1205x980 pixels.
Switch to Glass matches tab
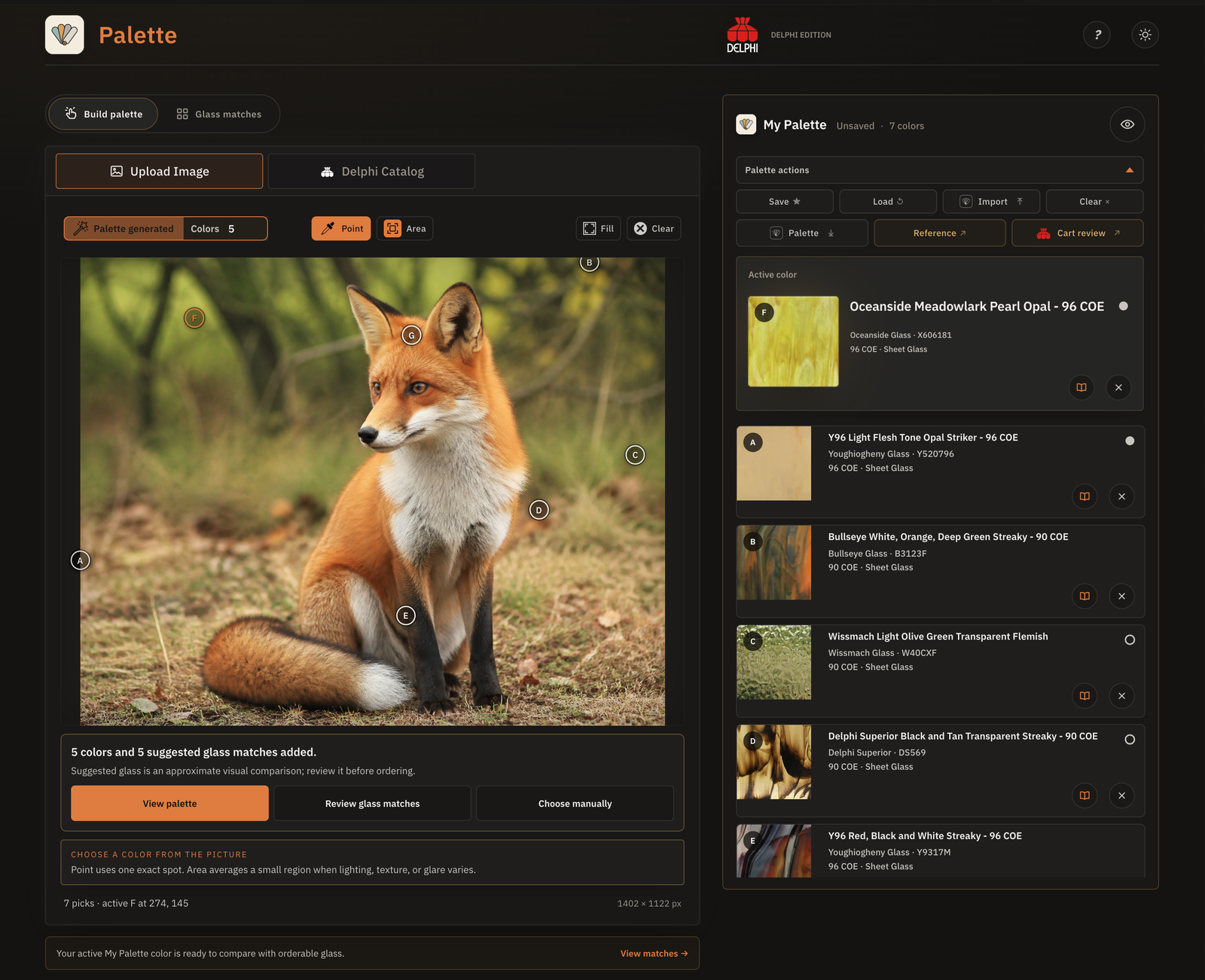point(218,114)
